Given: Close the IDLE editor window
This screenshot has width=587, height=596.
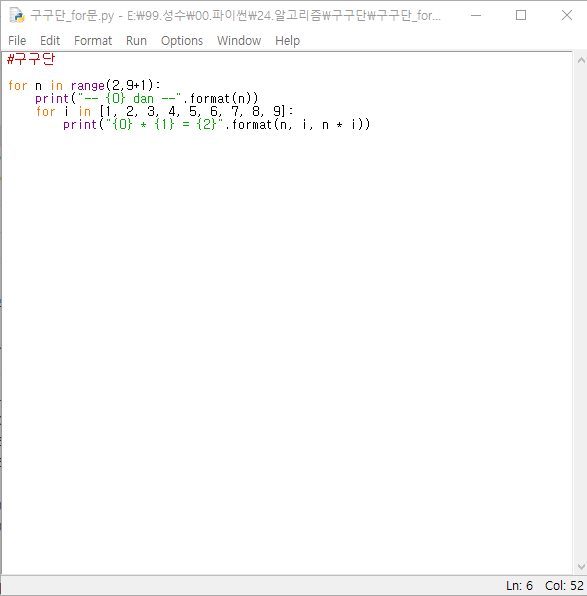Looking at the screenshot, I should point(566,15).
